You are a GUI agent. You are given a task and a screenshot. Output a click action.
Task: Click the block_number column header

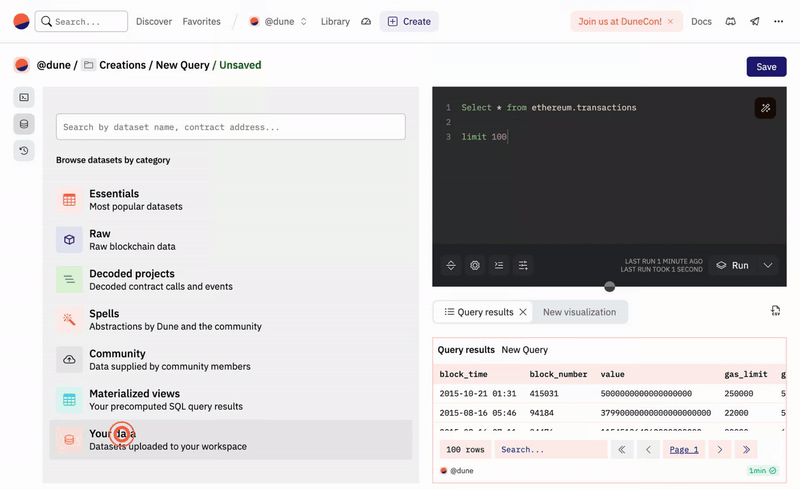point(558,374)
